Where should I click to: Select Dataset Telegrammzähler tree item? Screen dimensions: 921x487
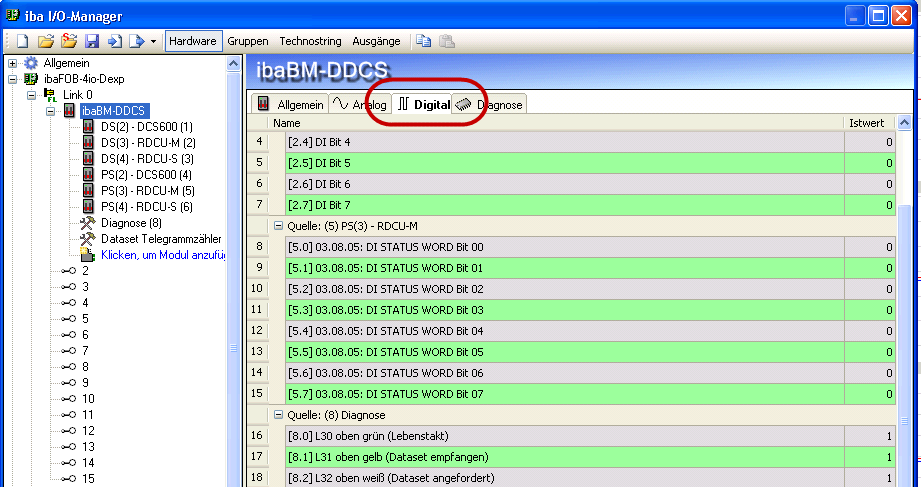click(162, 239)
